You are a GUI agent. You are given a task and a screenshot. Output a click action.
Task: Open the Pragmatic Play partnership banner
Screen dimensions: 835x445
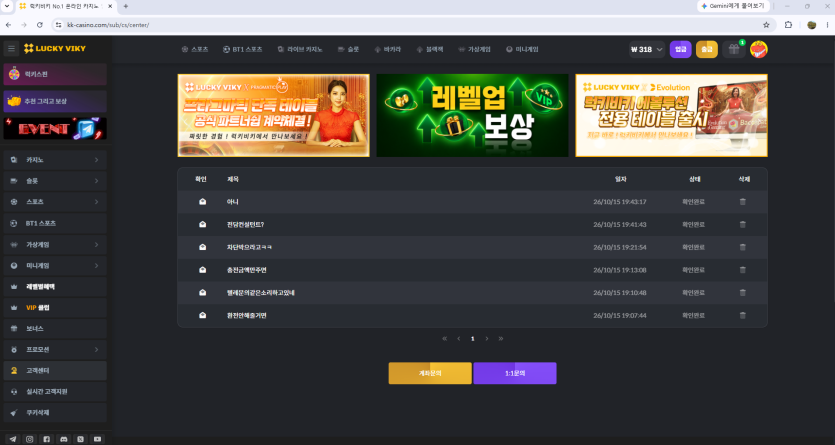tap(273, 116)
